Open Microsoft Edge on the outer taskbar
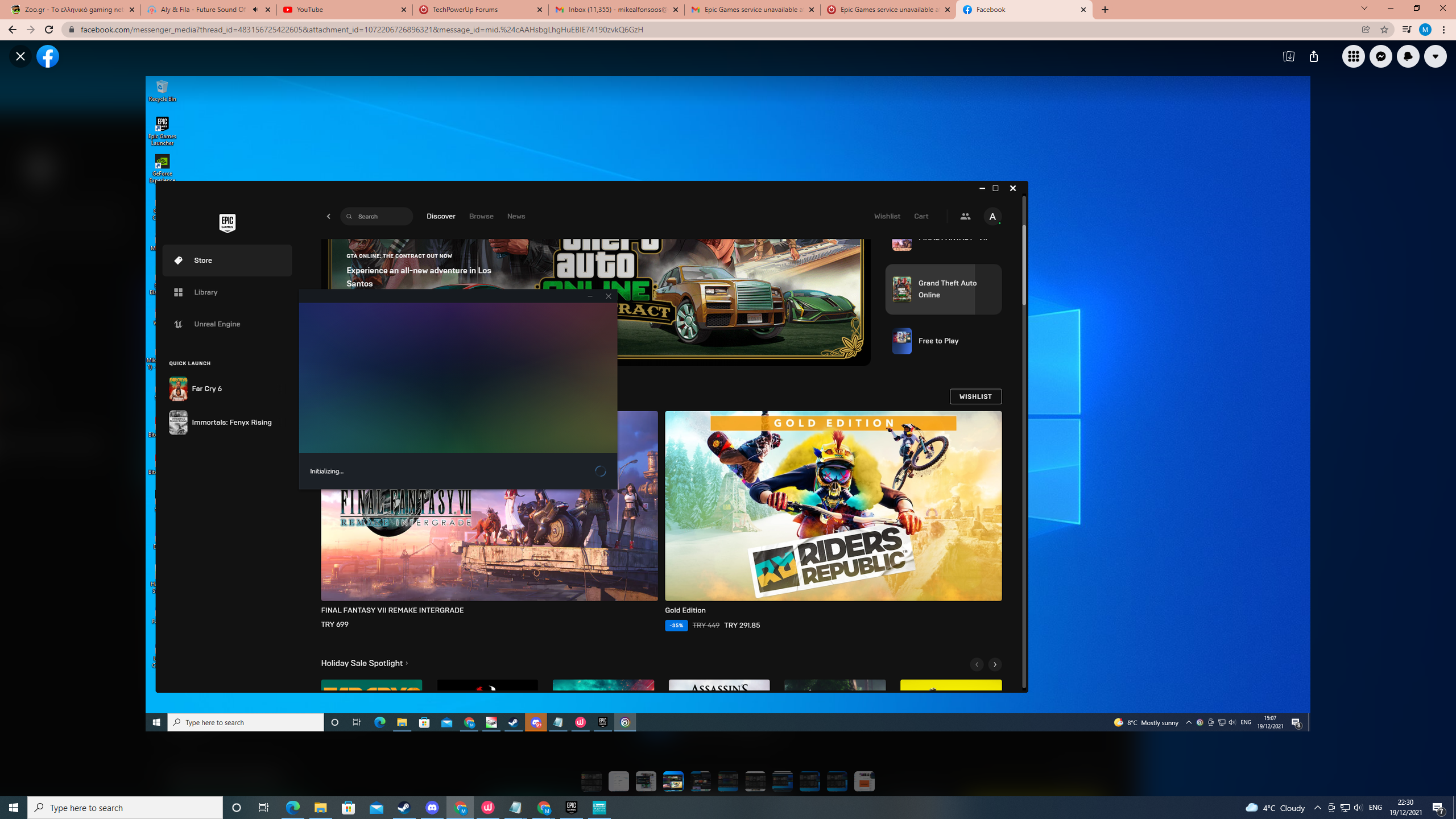 point(292,808)
